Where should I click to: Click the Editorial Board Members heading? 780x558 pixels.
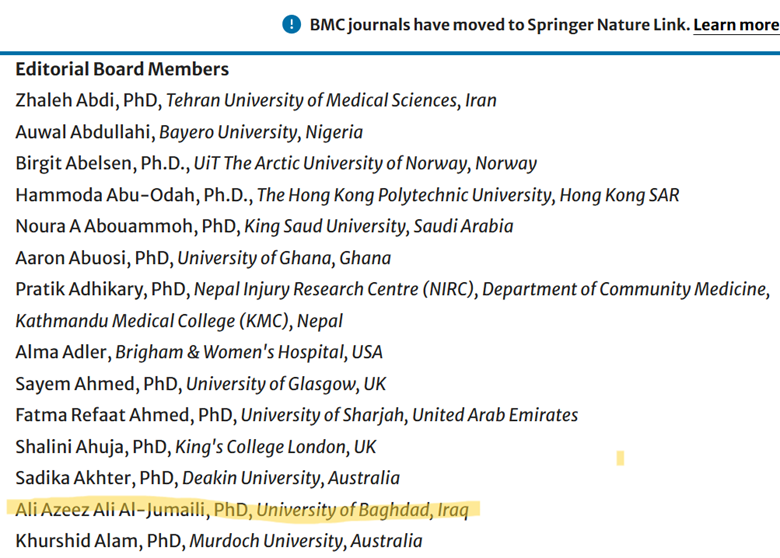[x=122, y=69]
